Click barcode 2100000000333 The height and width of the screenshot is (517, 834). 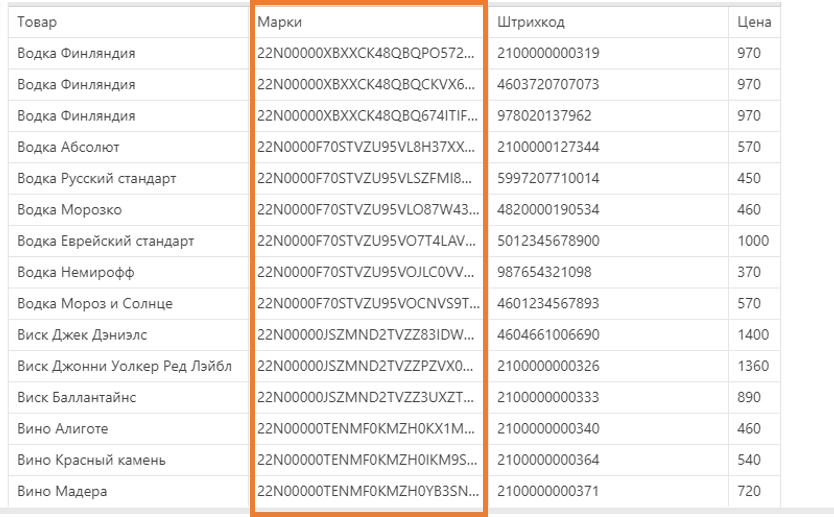tap(548, 397)
